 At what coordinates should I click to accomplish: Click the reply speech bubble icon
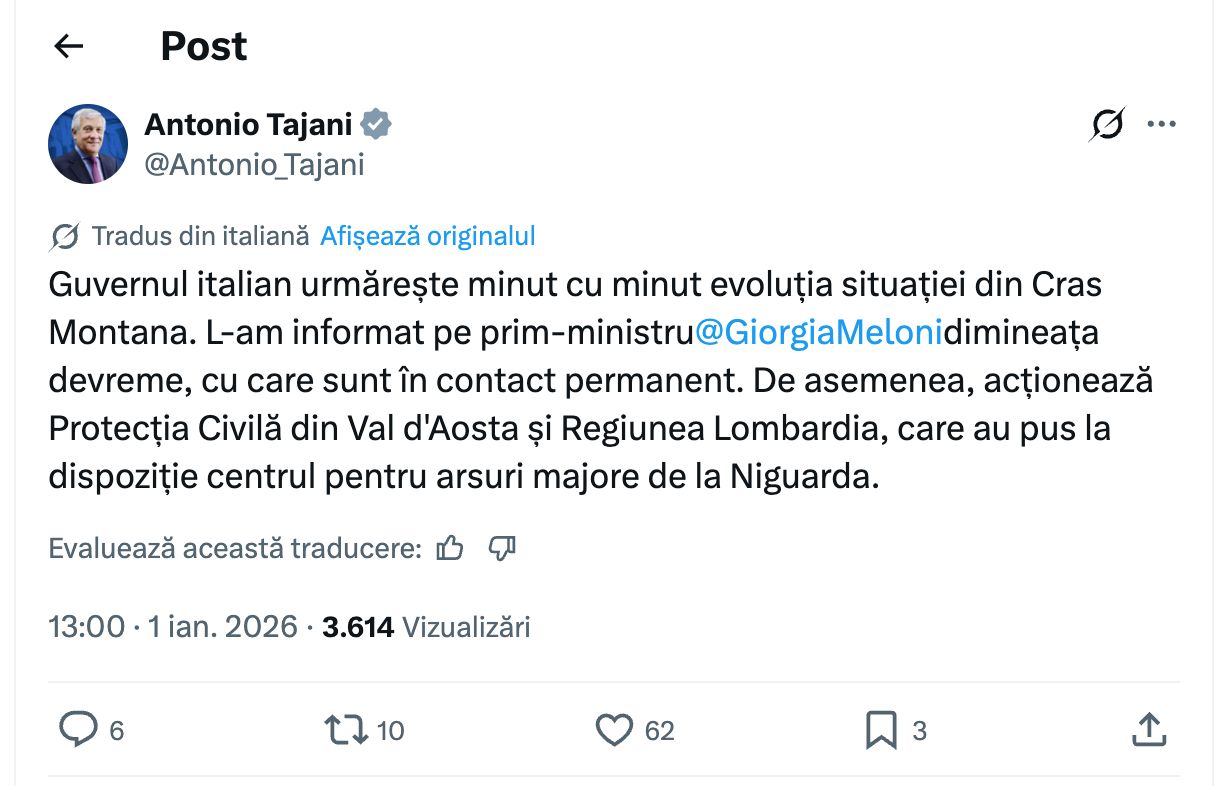[78, 730]
